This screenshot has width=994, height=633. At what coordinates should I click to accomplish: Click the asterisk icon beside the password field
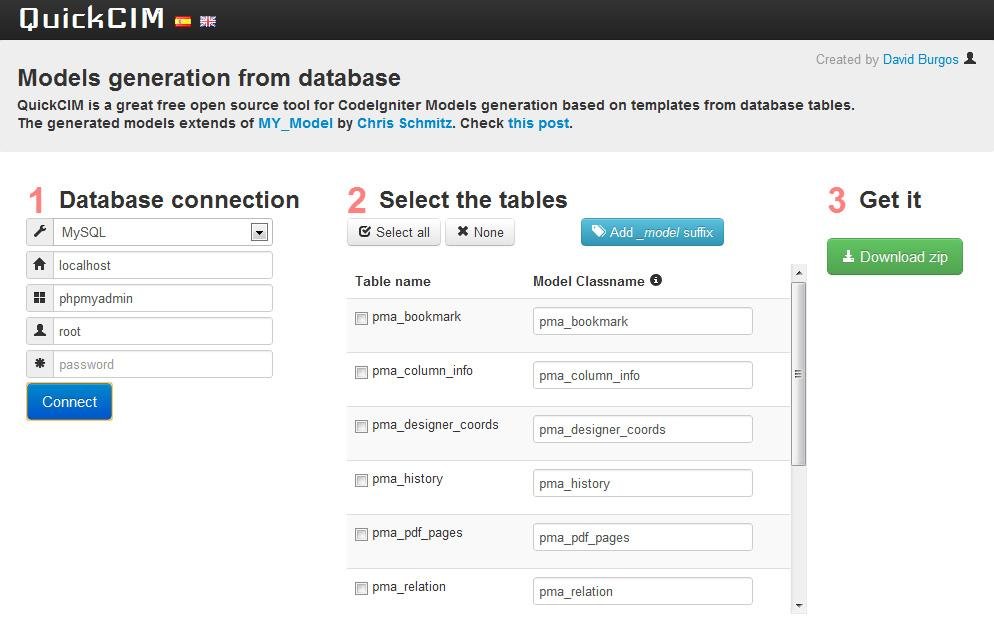(x=37, y=364)
